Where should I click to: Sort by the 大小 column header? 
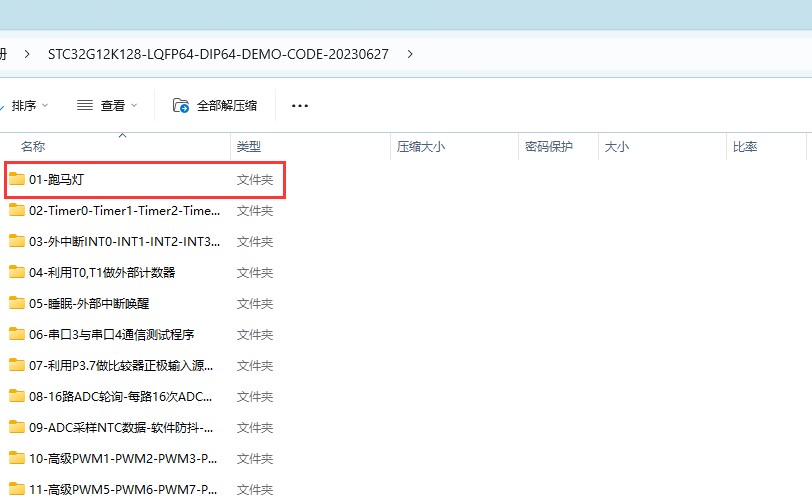point(617,147)
